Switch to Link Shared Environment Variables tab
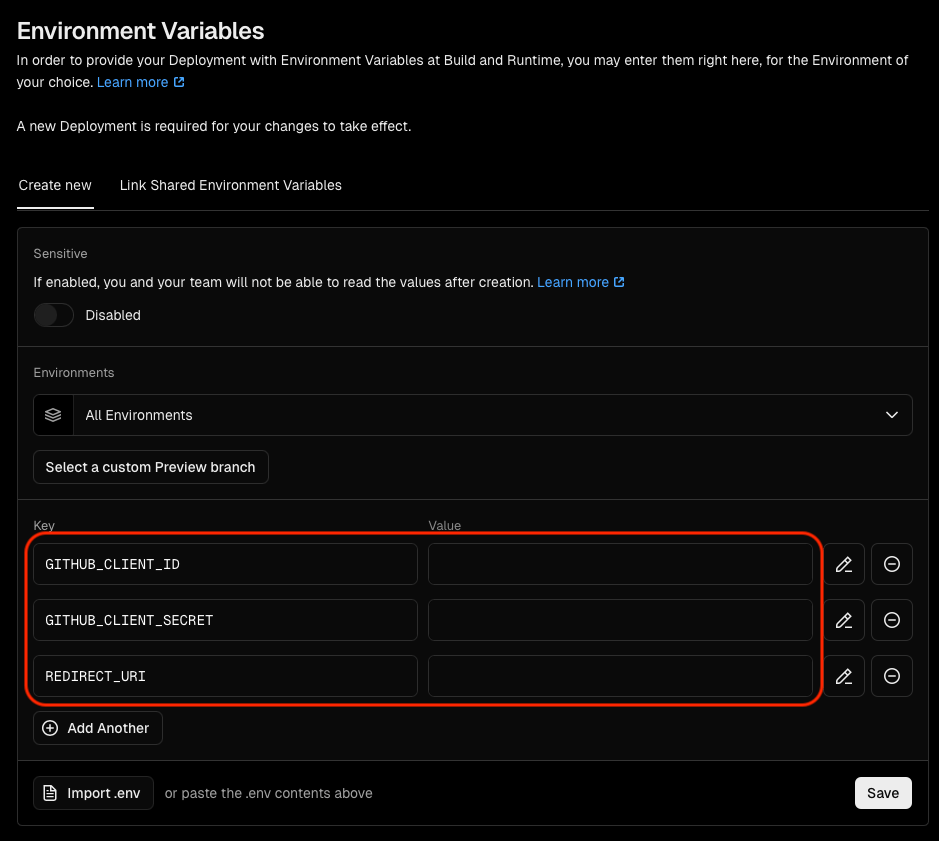The height and width of the screenshot is (841, 939). pyautogui.click(x=230, y=185)
